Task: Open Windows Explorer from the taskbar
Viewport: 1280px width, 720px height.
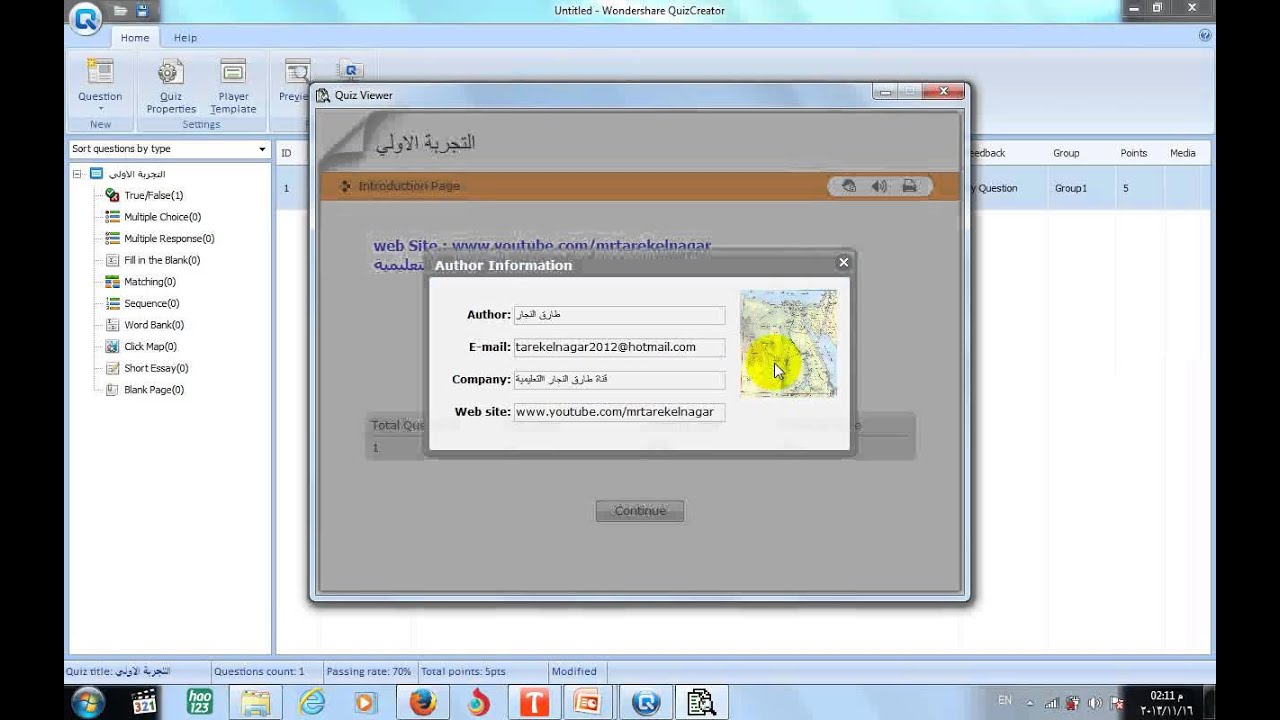Action: tap(255, 702)
